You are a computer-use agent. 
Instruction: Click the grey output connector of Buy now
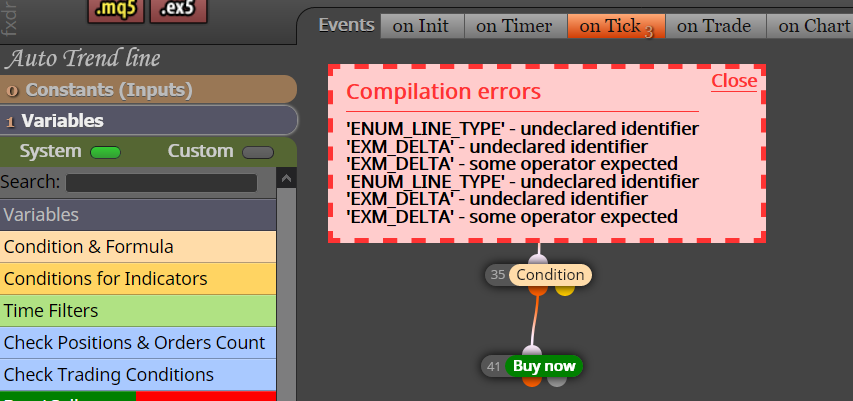pyautogui.click(x=557, y=380)
